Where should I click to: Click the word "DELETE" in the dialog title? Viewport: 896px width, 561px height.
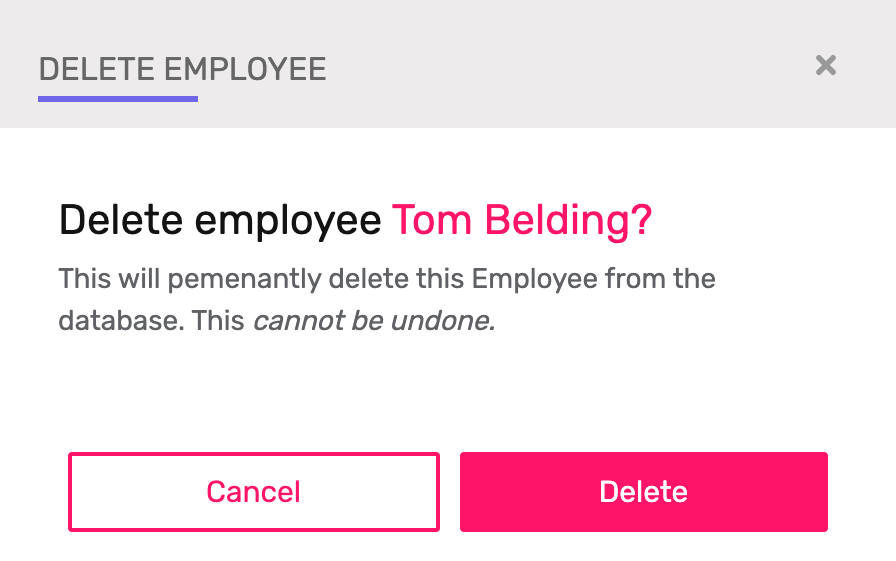96,70
